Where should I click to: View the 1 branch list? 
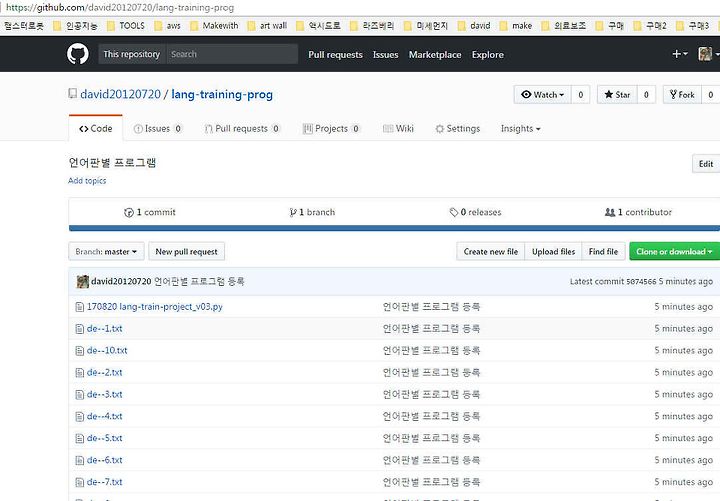tap(312, 212)
